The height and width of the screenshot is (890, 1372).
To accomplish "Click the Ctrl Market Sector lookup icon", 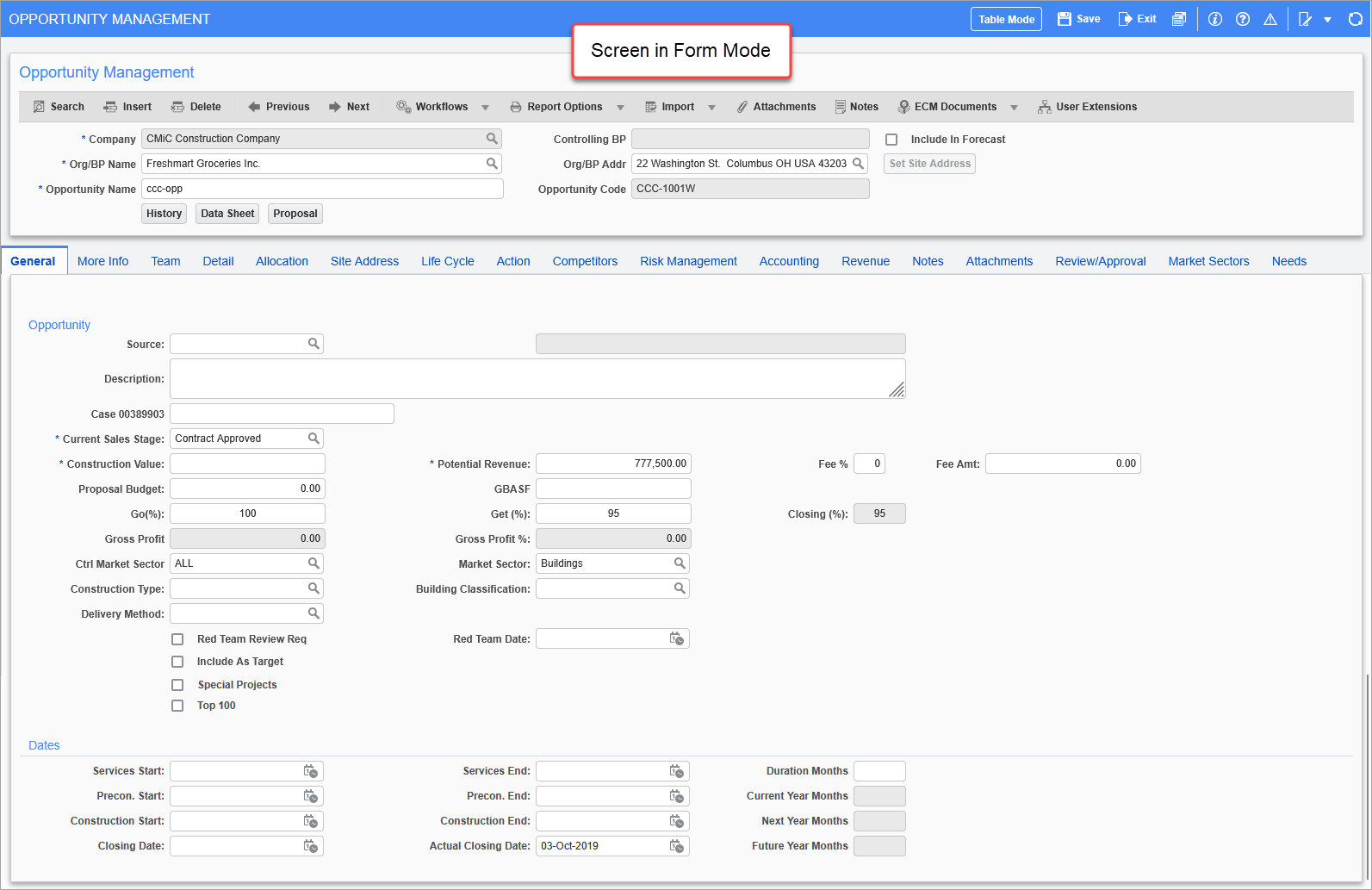I will (x=314, y=563).
